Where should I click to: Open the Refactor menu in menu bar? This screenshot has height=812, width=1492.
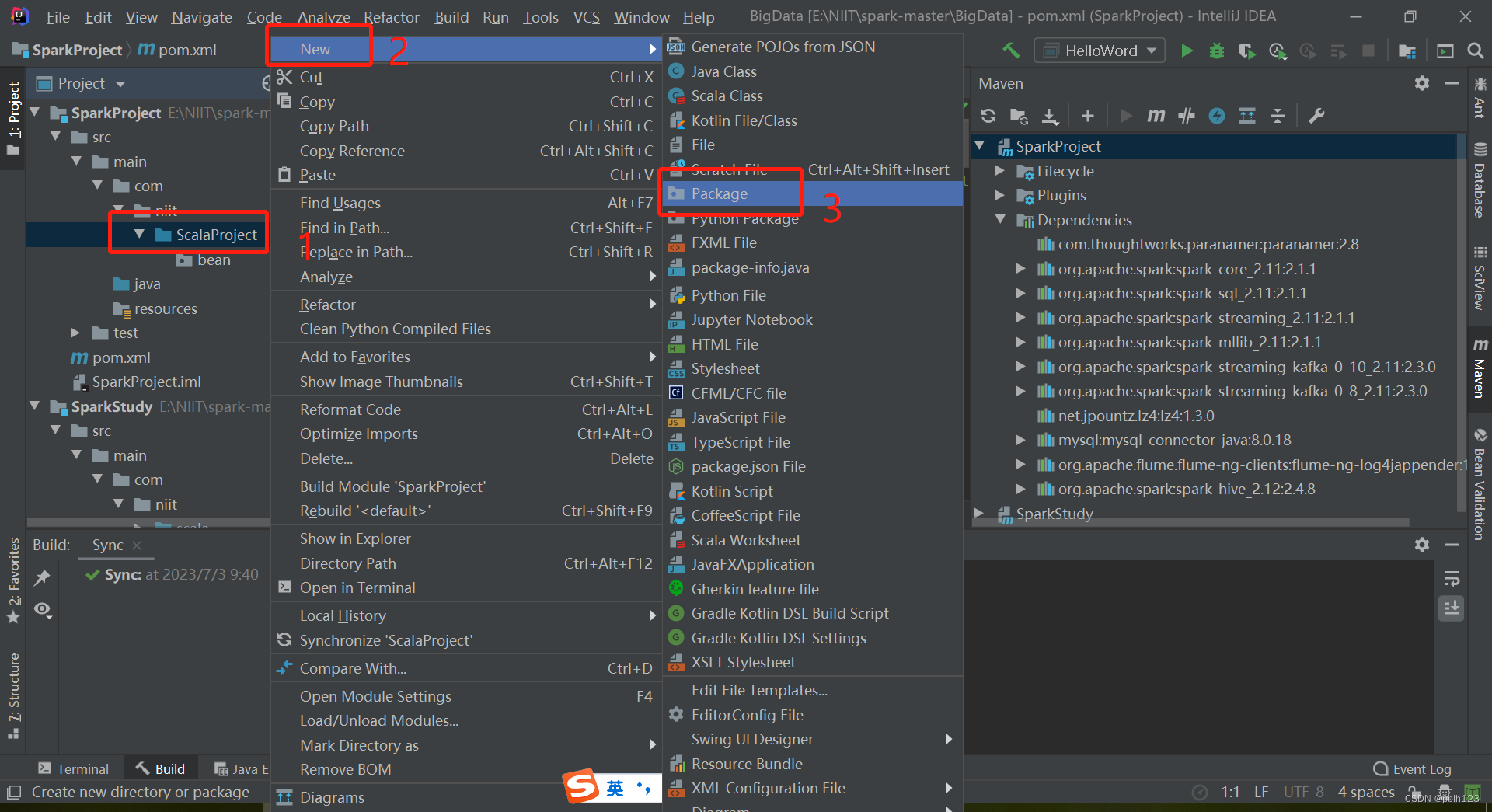click(391, 16)
